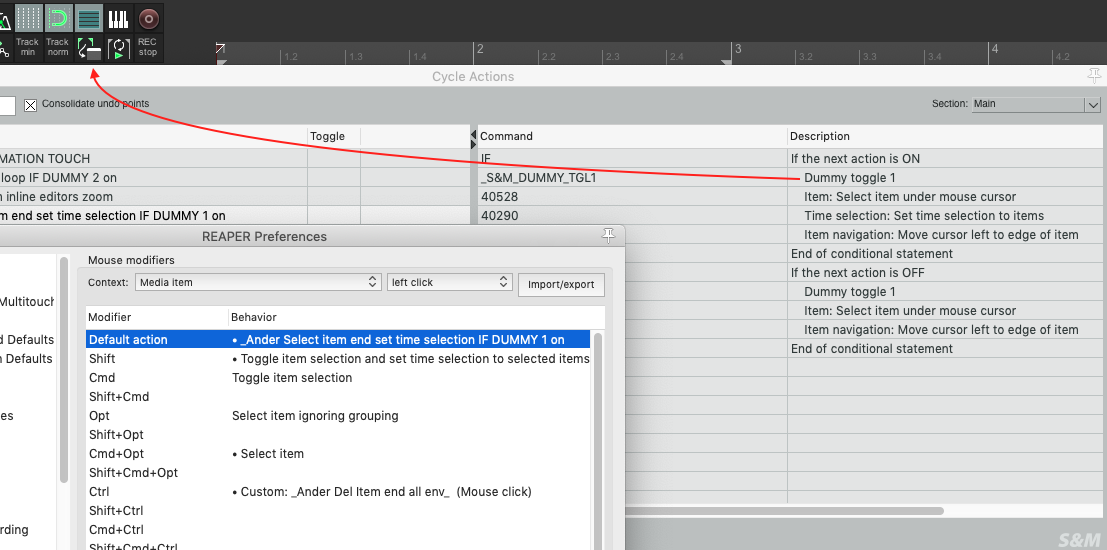The width and height of the screenshot is (1107, 550).
Task: Click measure 2 on the timeline ruler
Action: [x=479, y=49]
